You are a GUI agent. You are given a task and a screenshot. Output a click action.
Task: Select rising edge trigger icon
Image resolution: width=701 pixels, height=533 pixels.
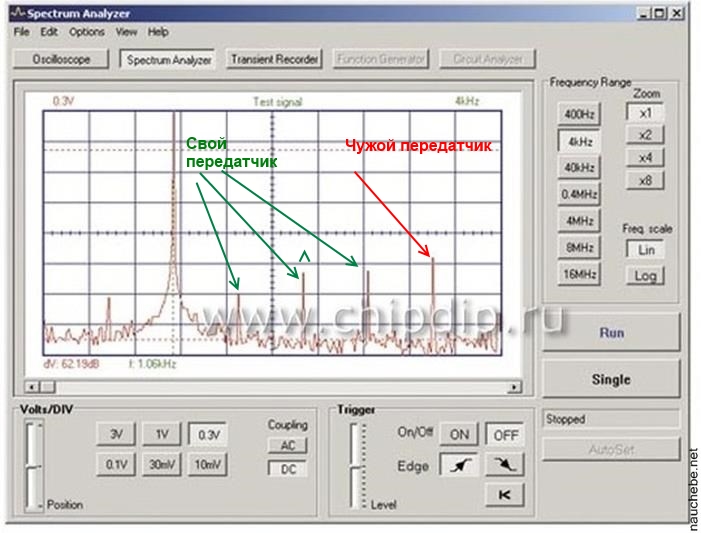459,465
